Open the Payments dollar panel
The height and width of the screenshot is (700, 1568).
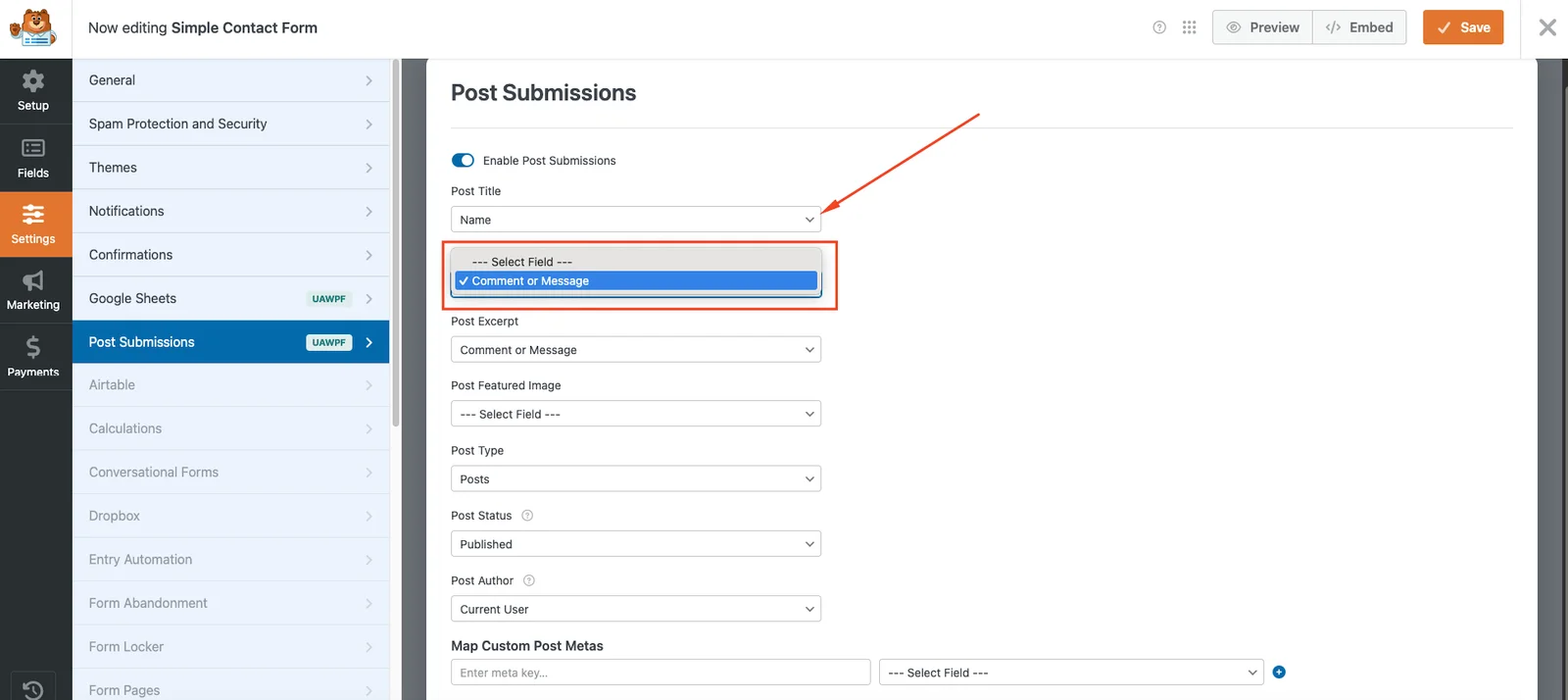[33, 357]
